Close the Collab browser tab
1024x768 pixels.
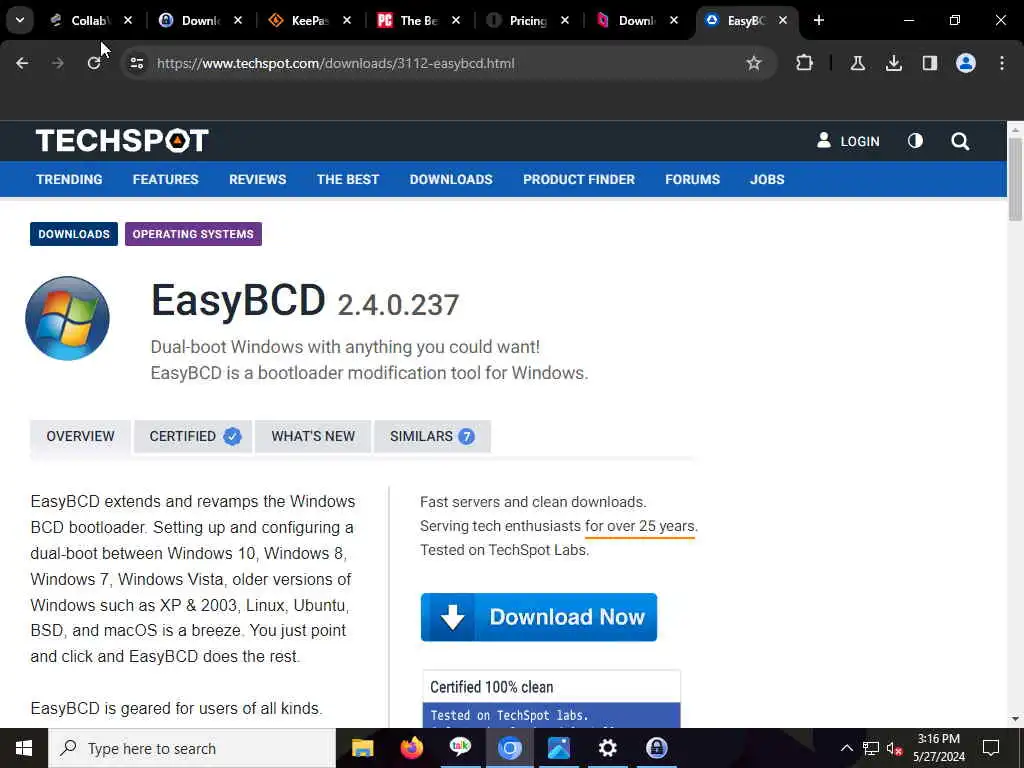click(128, 20)
